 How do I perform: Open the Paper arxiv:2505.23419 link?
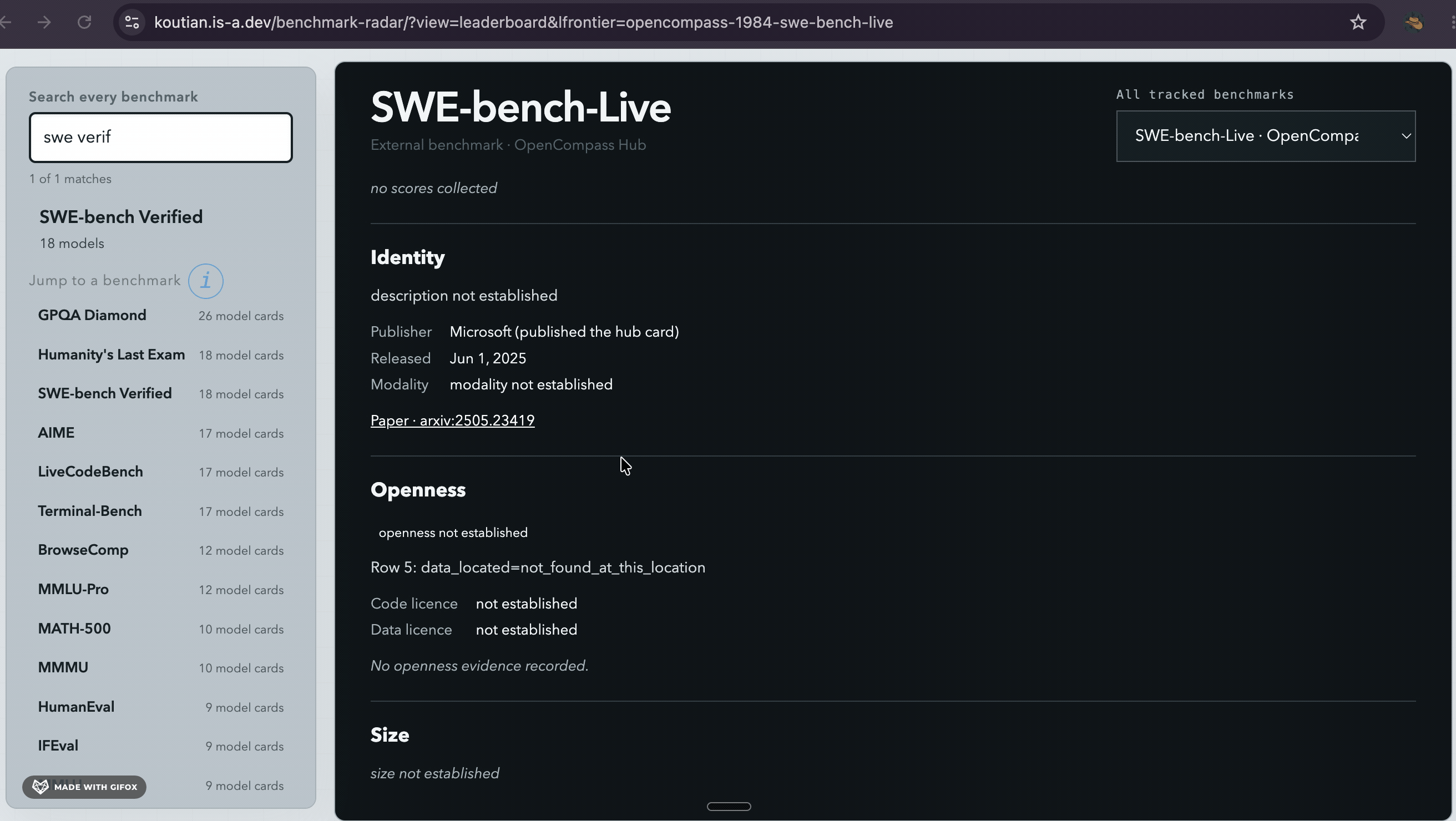[x=452, y=420]
